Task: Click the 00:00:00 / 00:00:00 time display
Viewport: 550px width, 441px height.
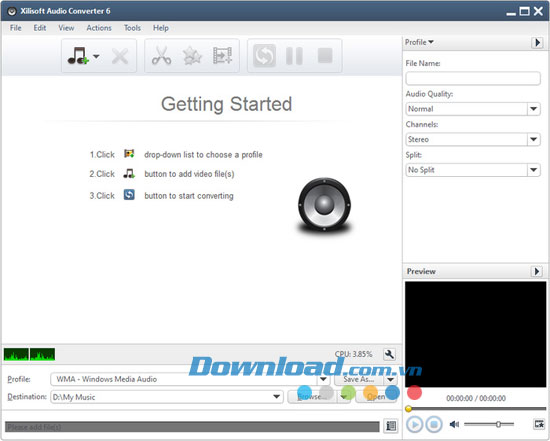Action: (476, 398)
